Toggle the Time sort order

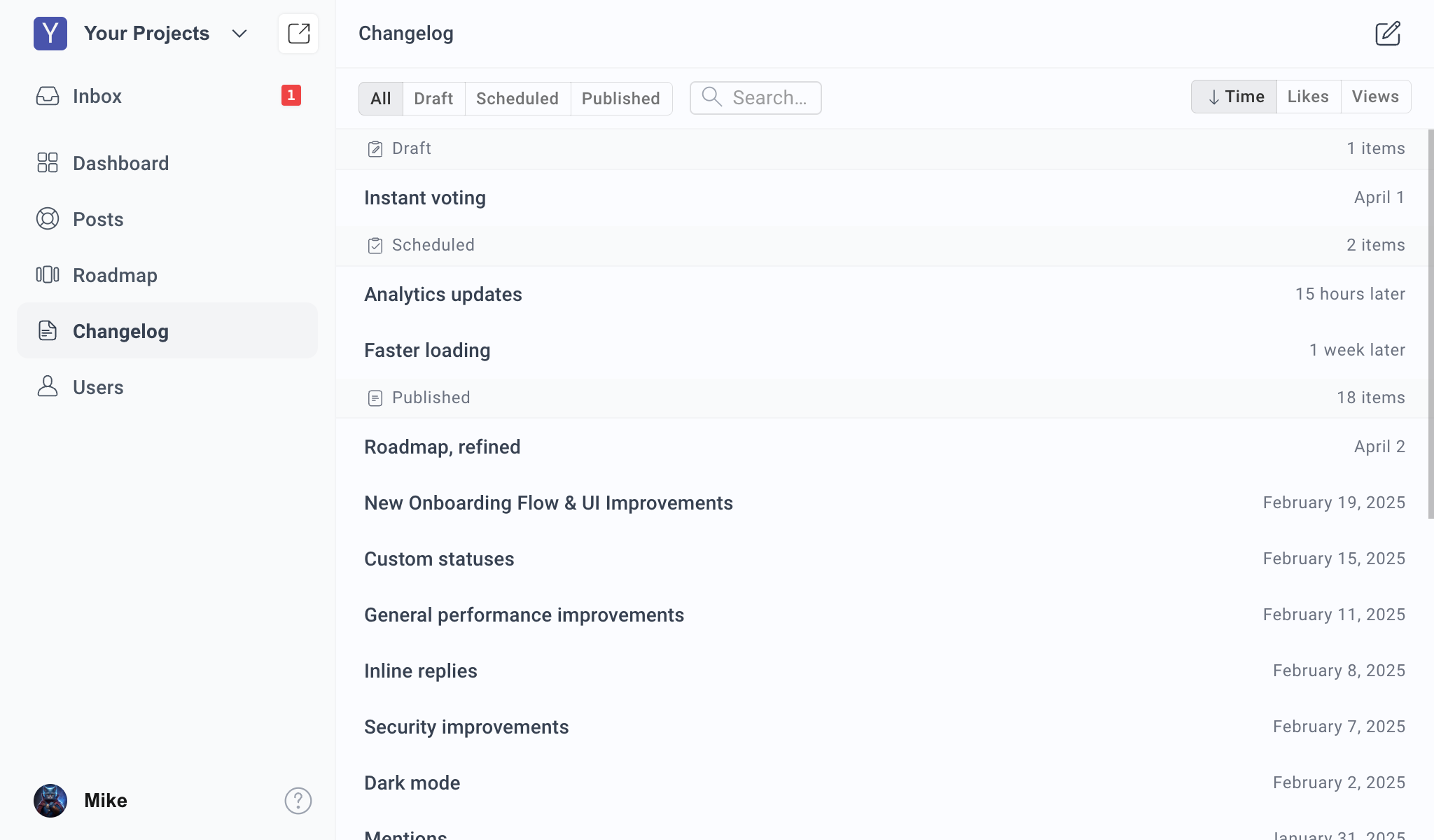[x=1234, y=96]
